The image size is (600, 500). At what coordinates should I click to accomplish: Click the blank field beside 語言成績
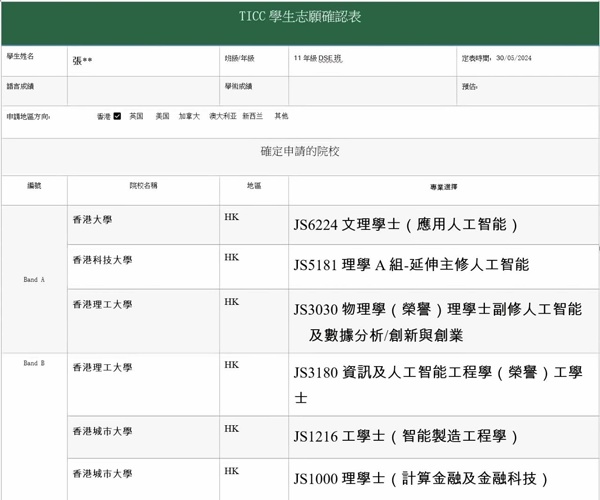coord(143,91)
